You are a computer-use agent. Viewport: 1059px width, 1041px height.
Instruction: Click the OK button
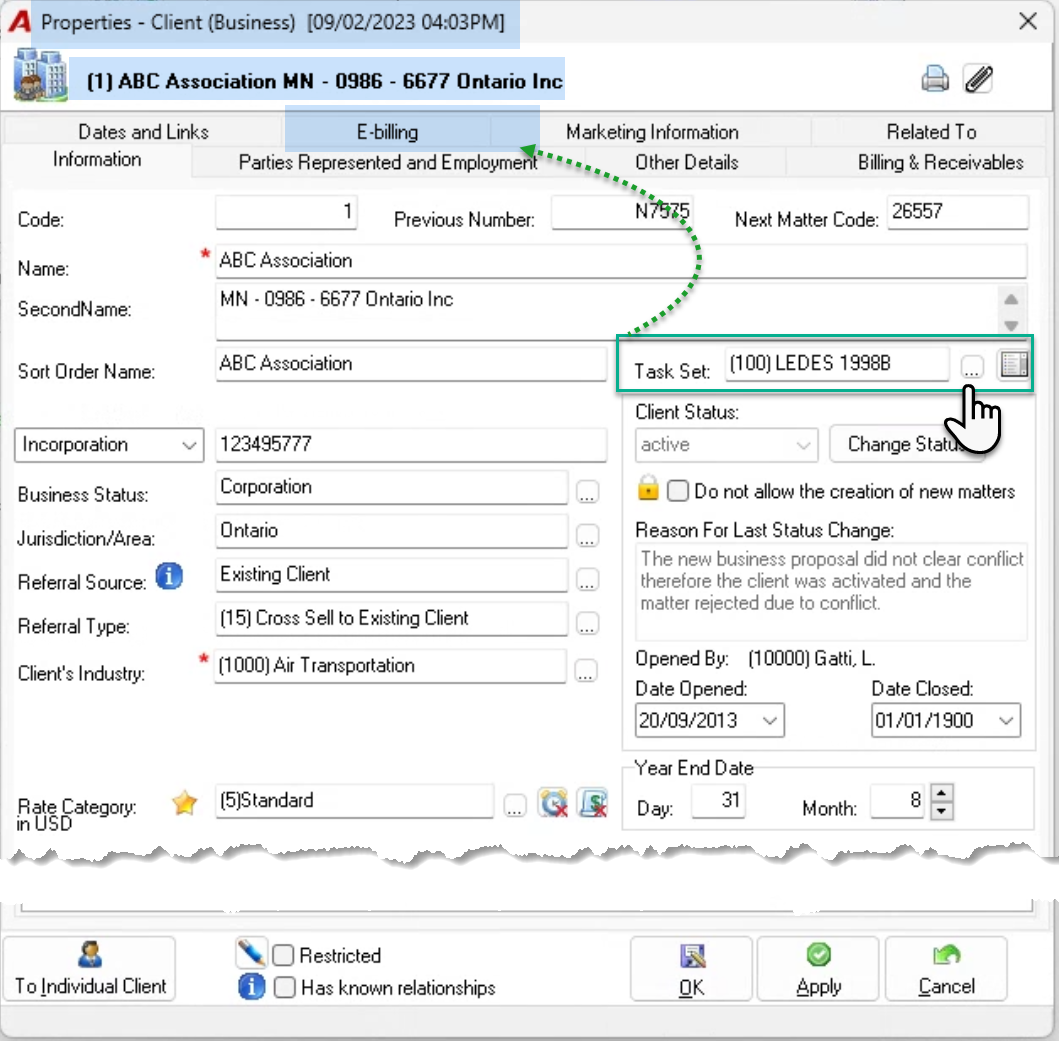(x=692, y=969)
